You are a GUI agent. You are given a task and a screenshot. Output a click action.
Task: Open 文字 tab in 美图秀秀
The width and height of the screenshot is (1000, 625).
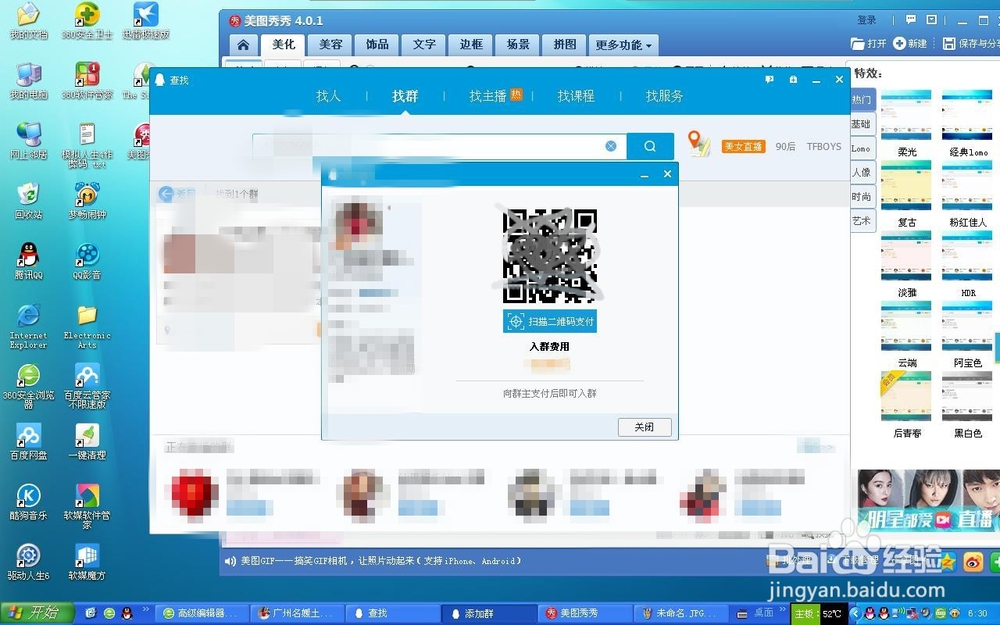424,45
